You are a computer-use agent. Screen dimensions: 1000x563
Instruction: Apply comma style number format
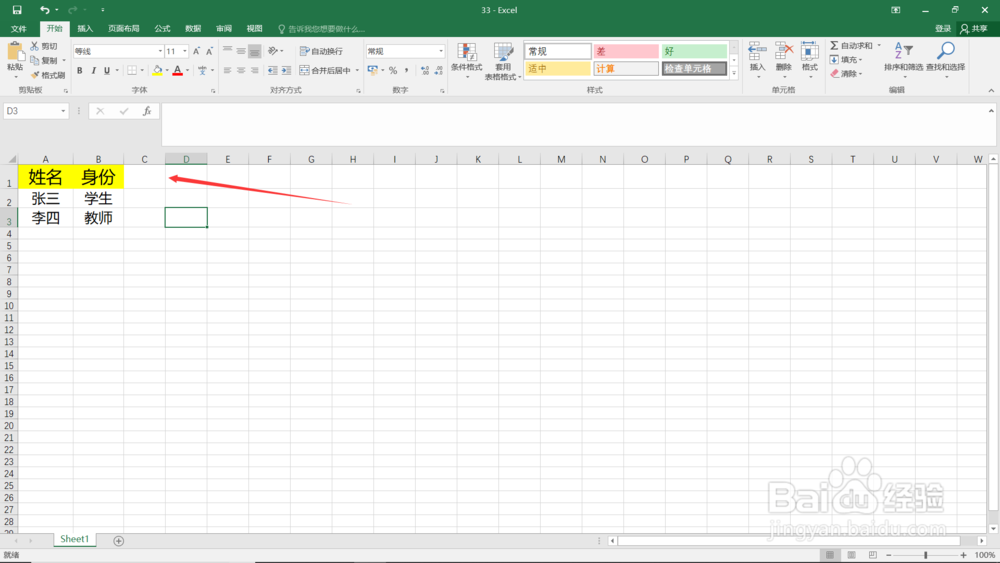click(406, 71)
